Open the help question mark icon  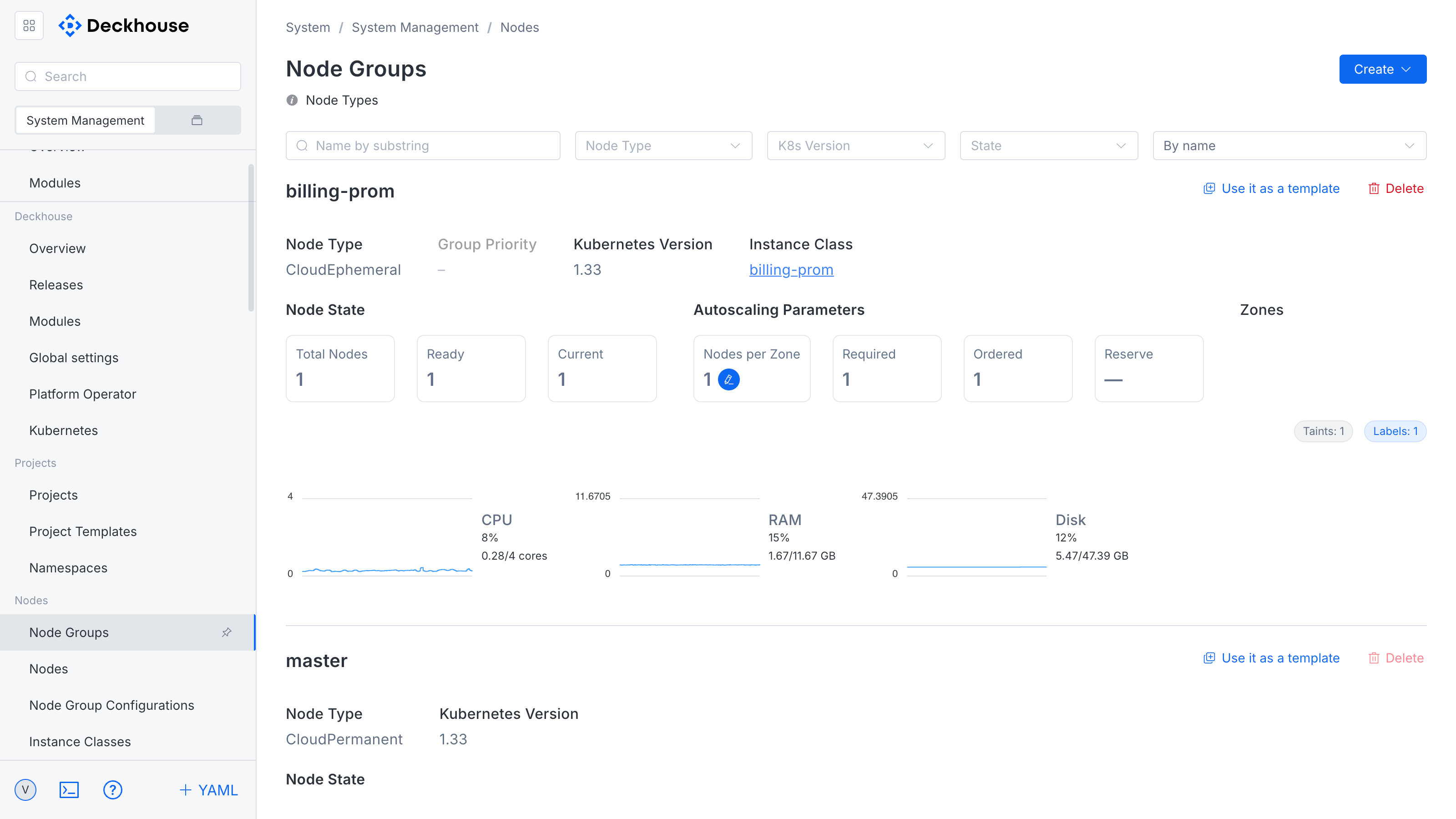[112, 789]
